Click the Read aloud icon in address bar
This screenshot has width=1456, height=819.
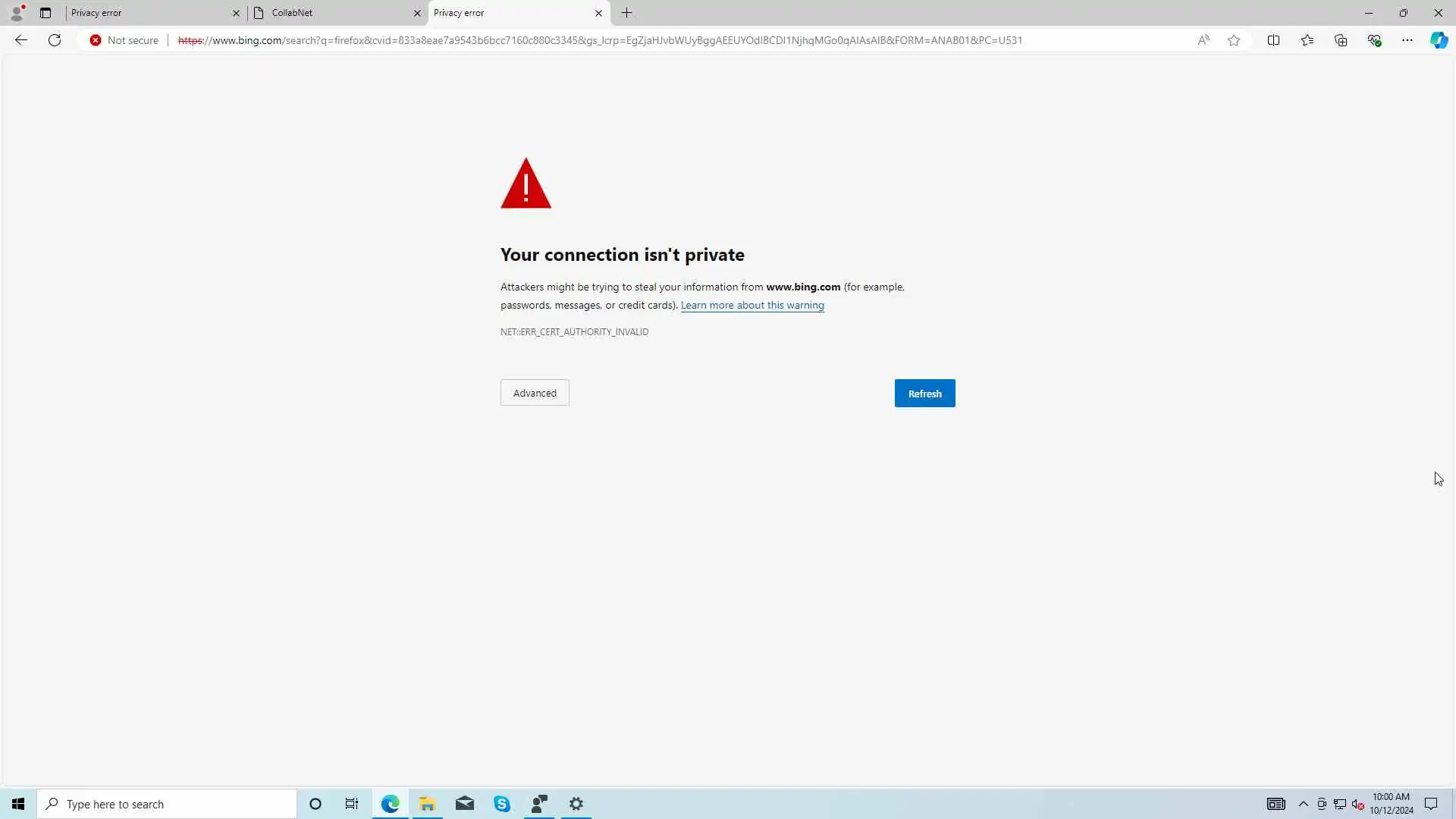pos(1203,40)
